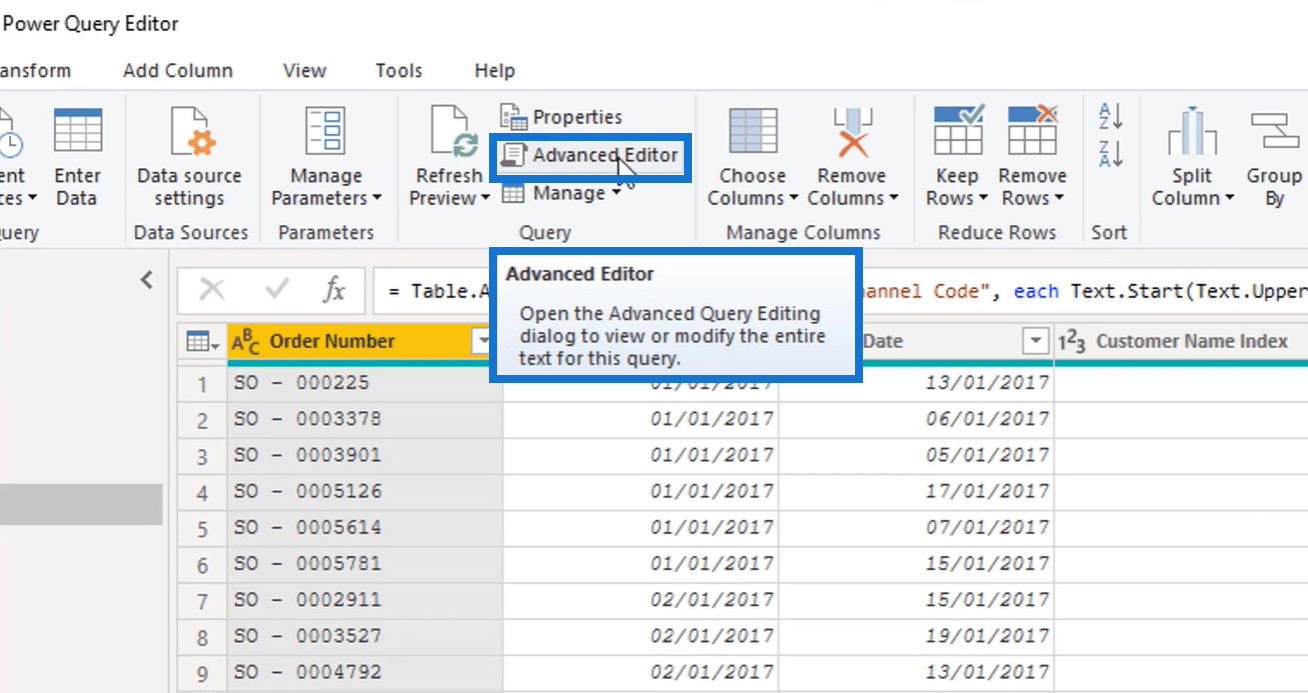1308x693 pixels.
Task: Open the table menu icon in the grid corner
Action: click(x=203, y=342)
